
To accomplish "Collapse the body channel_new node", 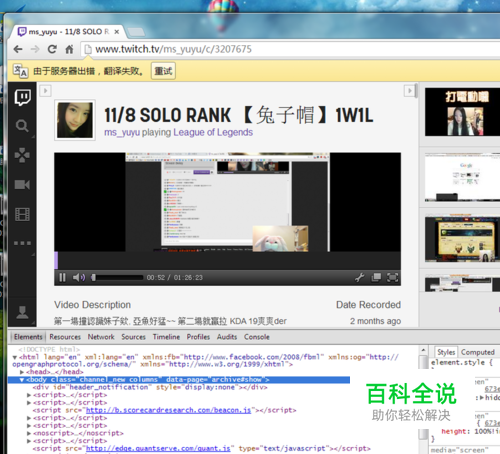I will [x=22, y=380].
